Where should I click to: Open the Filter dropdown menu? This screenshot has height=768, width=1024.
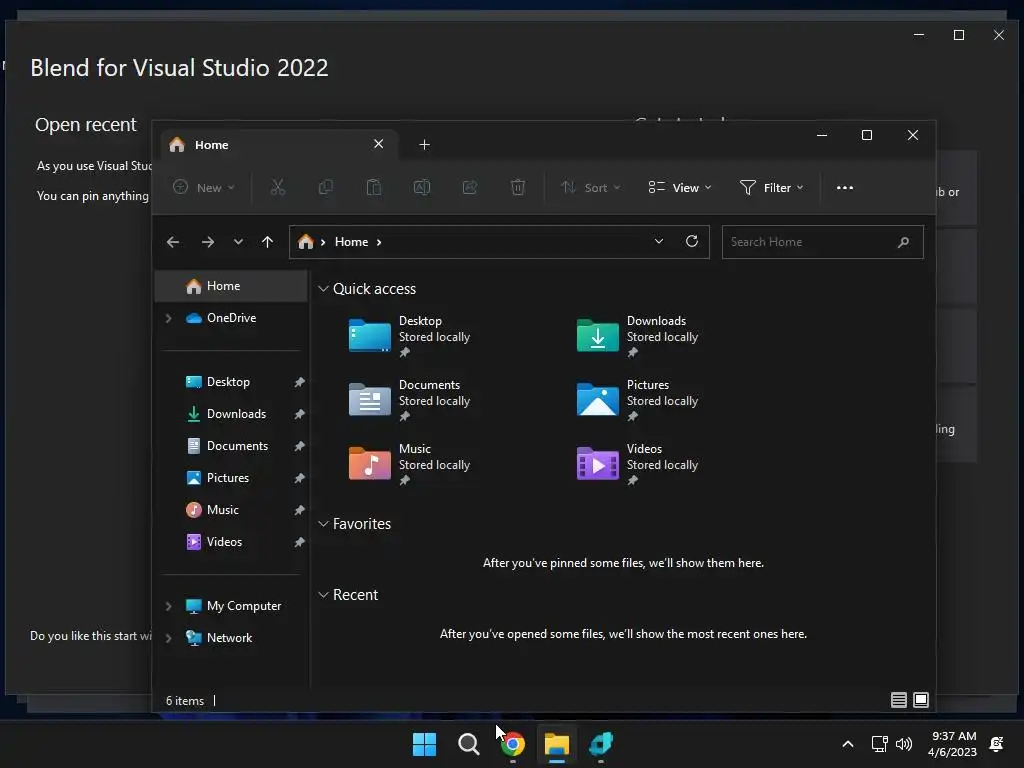tap(771, 187)
